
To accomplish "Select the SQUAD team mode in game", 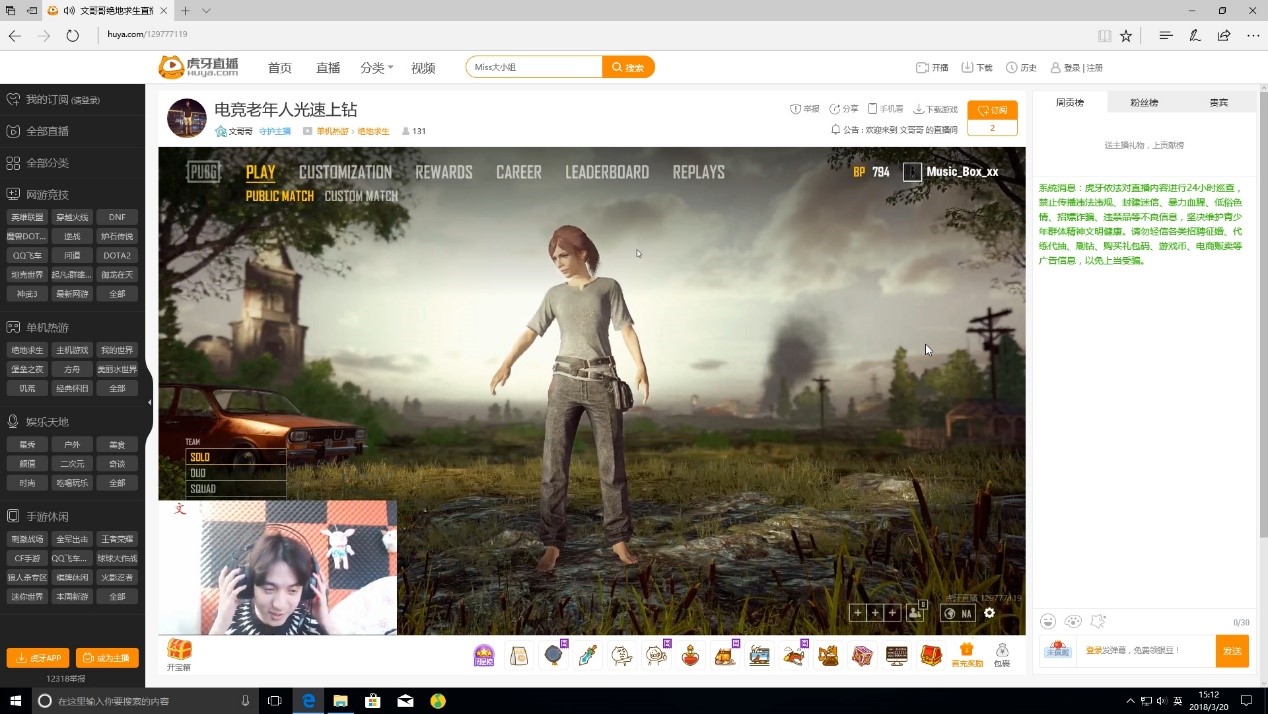I will 236,489.
